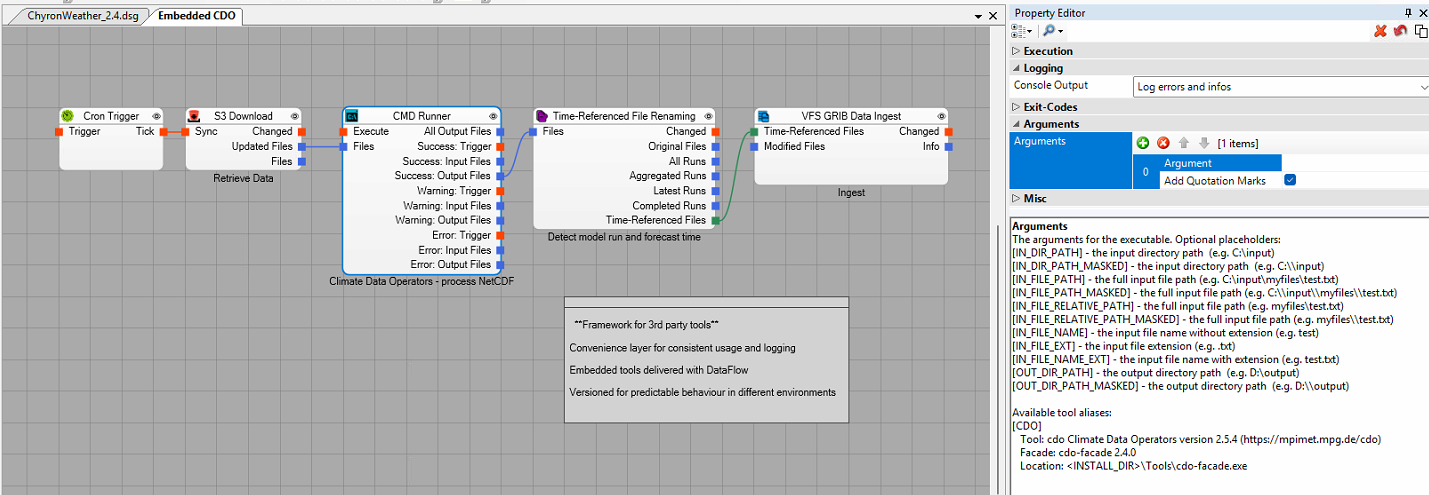Viewport: 1429px width, 495px height.
Task: Click the VFS GRIB Data Ingest node icon
Action: (x=763, y=116)
